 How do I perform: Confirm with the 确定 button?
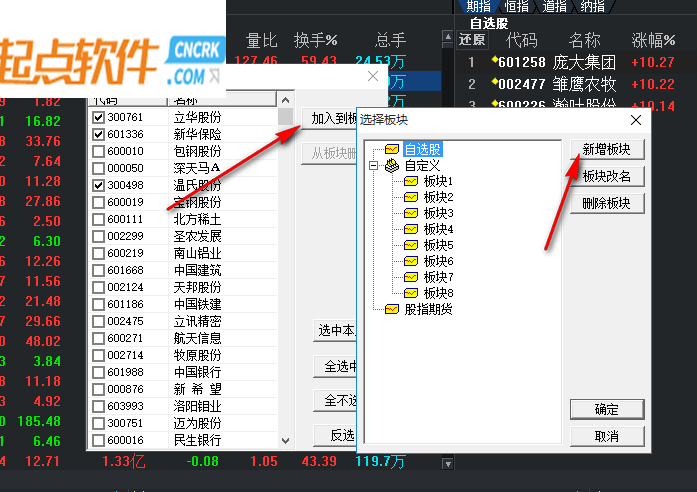click(x=607, y=409)
